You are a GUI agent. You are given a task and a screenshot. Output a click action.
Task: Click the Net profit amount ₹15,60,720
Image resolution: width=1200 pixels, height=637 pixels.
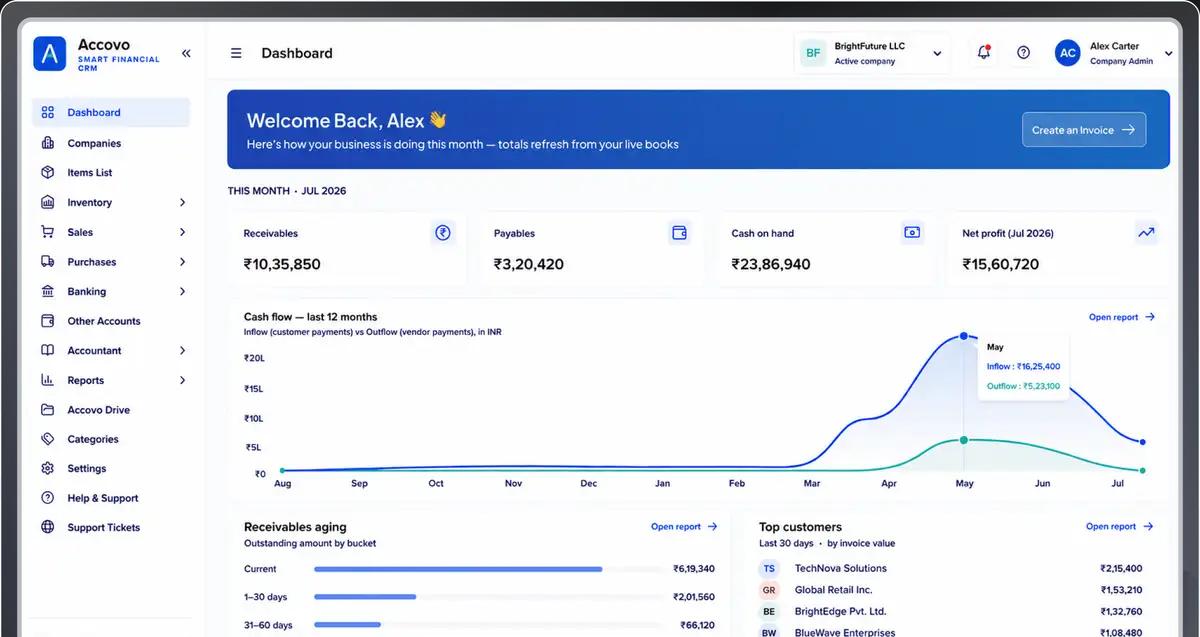coord(1001,264)
